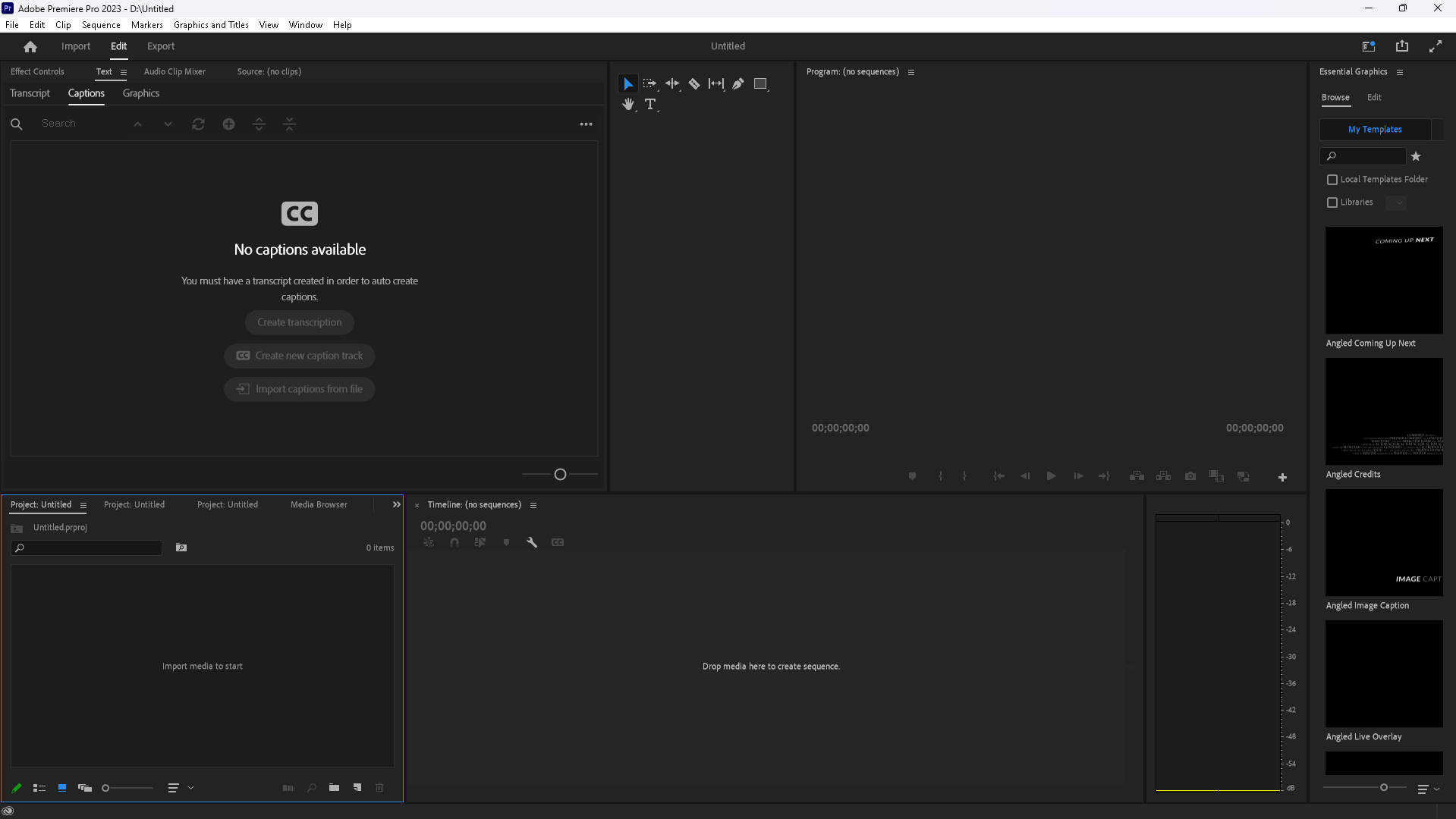The width and height of the screenshot is (1456, 819).
Task: Select the Track Select Forward tool
Action: [x=650, y=84]
